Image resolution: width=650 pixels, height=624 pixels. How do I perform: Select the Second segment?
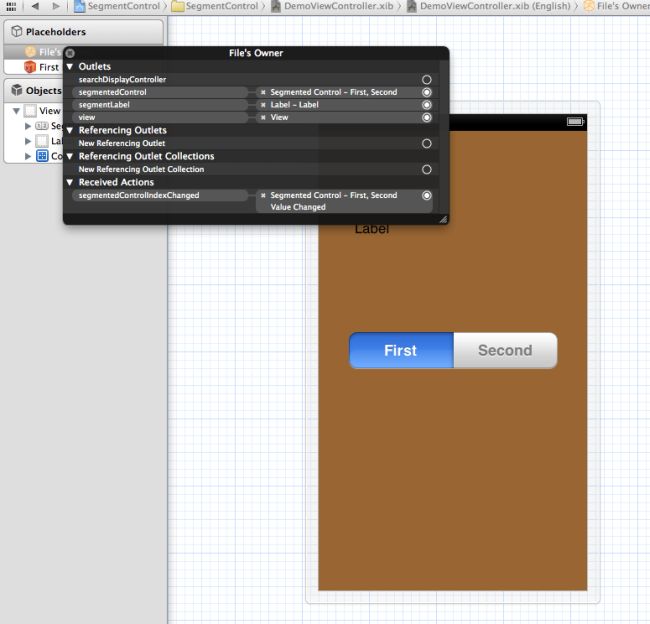(505, 351)
